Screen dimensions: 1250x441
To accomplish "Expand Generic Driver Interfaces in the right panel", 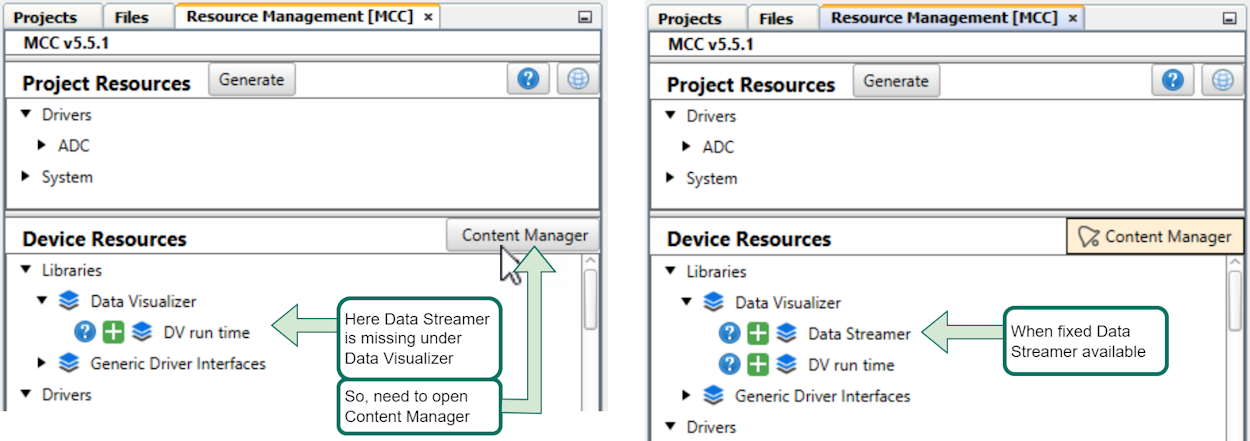I will (687, 396).
